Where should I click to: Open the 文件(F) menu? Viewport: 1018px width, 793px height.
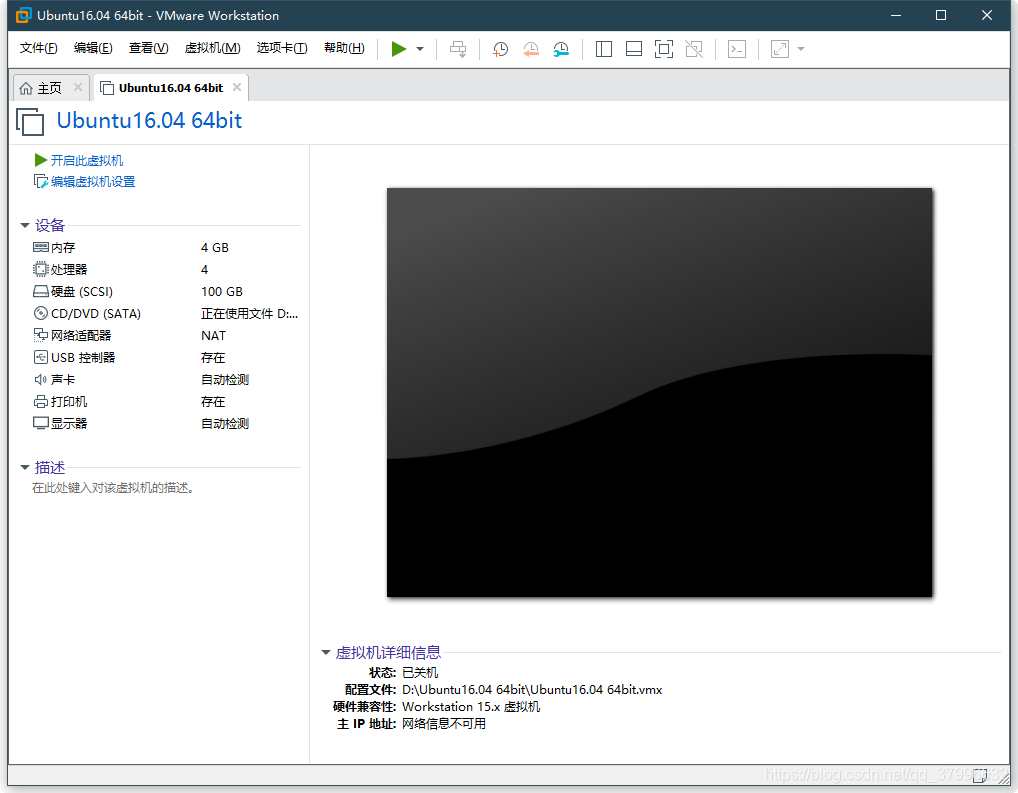[38, 48]
